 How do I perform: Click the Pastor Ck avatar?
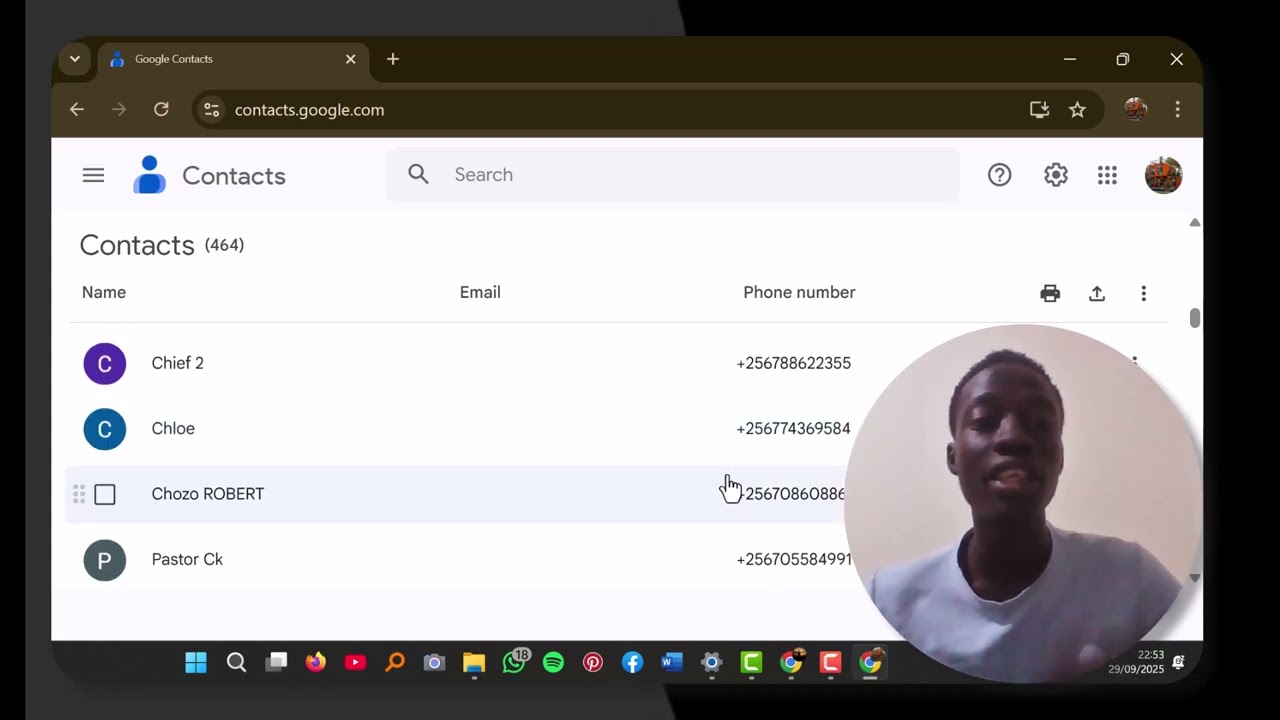(105, 560)
